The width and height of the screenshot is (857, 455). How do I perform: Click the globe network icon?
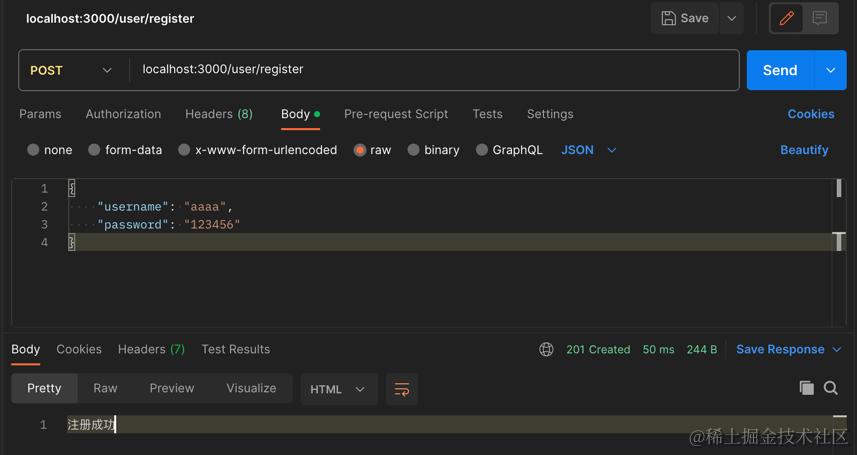tap(546, 349)
